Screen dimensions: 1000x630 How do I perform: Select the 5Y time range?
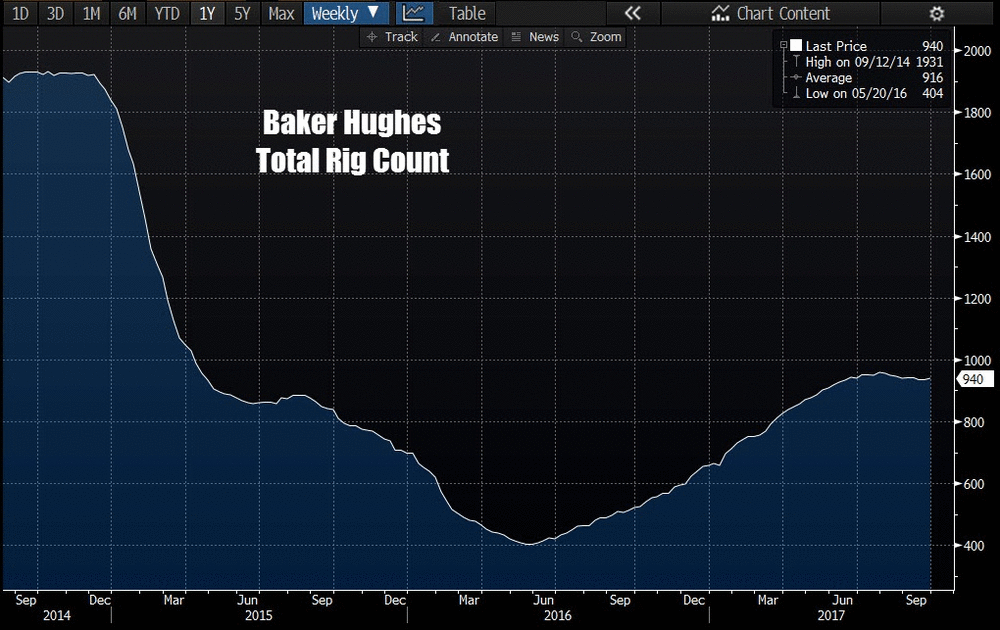click(x=242, y=13)
